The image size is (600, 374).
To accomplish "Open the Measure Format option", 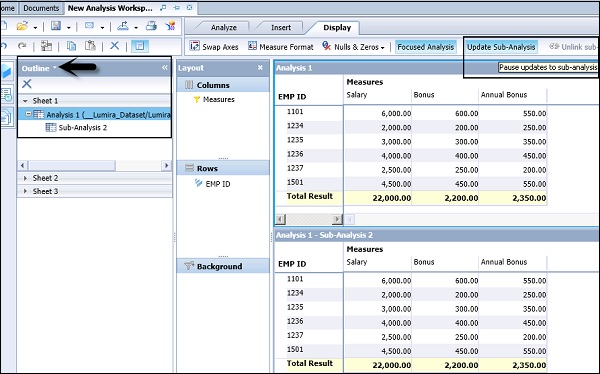I will pyautogui.click(x=280, y=47).
